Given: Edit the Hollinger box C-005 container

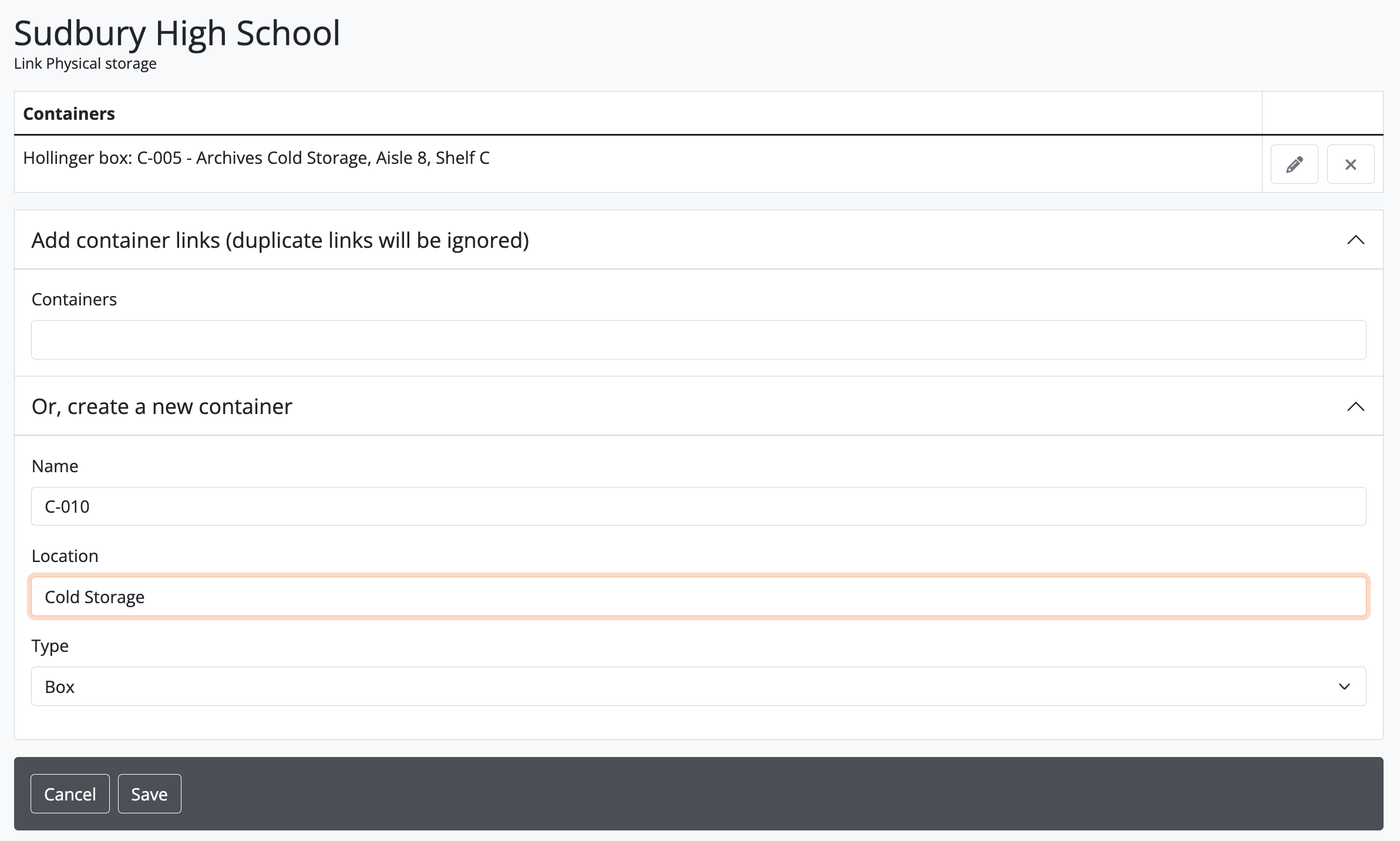Looking at the screenshot, I should click(x=1294, y=164).
